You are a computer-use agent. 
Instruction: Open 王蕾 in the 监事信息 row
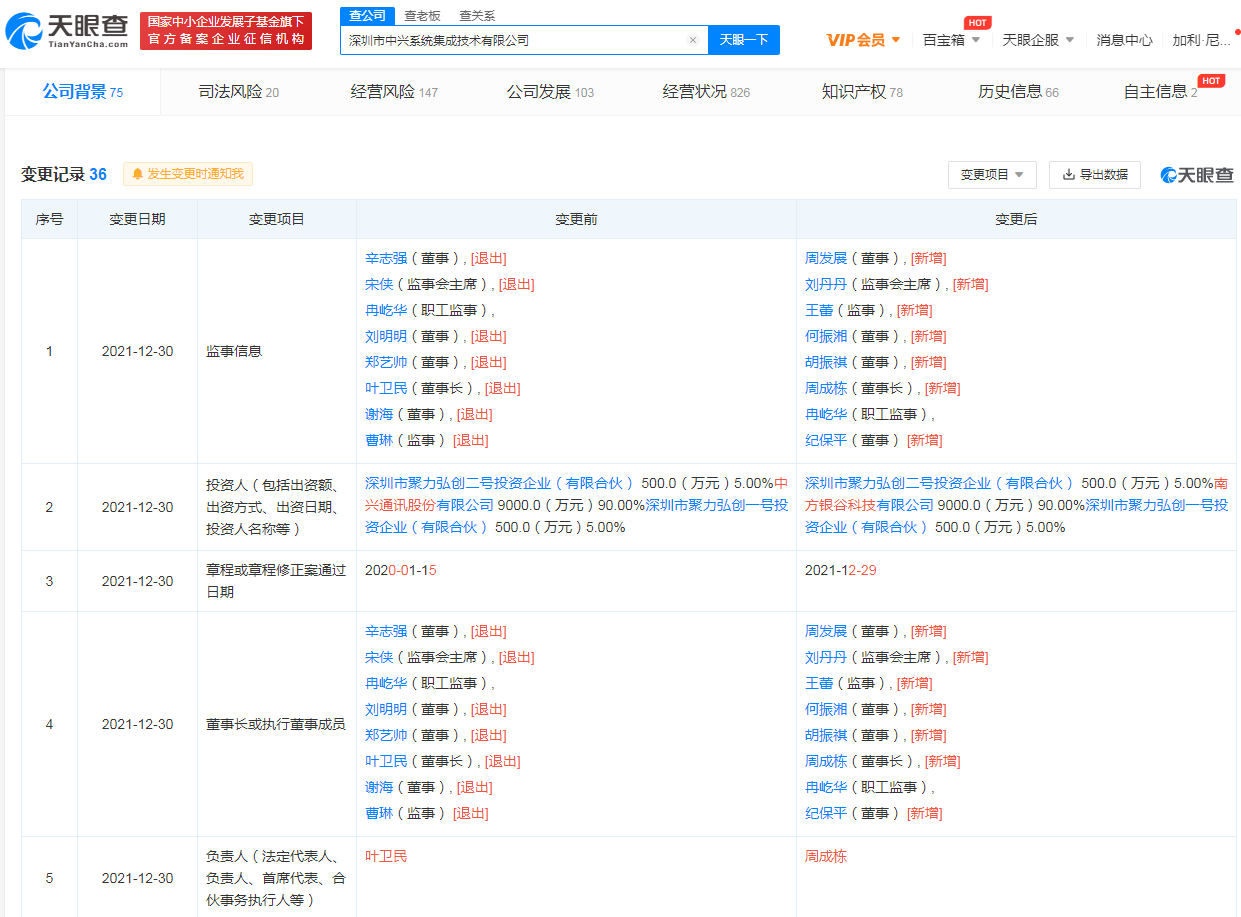click(x=819, y=310)
